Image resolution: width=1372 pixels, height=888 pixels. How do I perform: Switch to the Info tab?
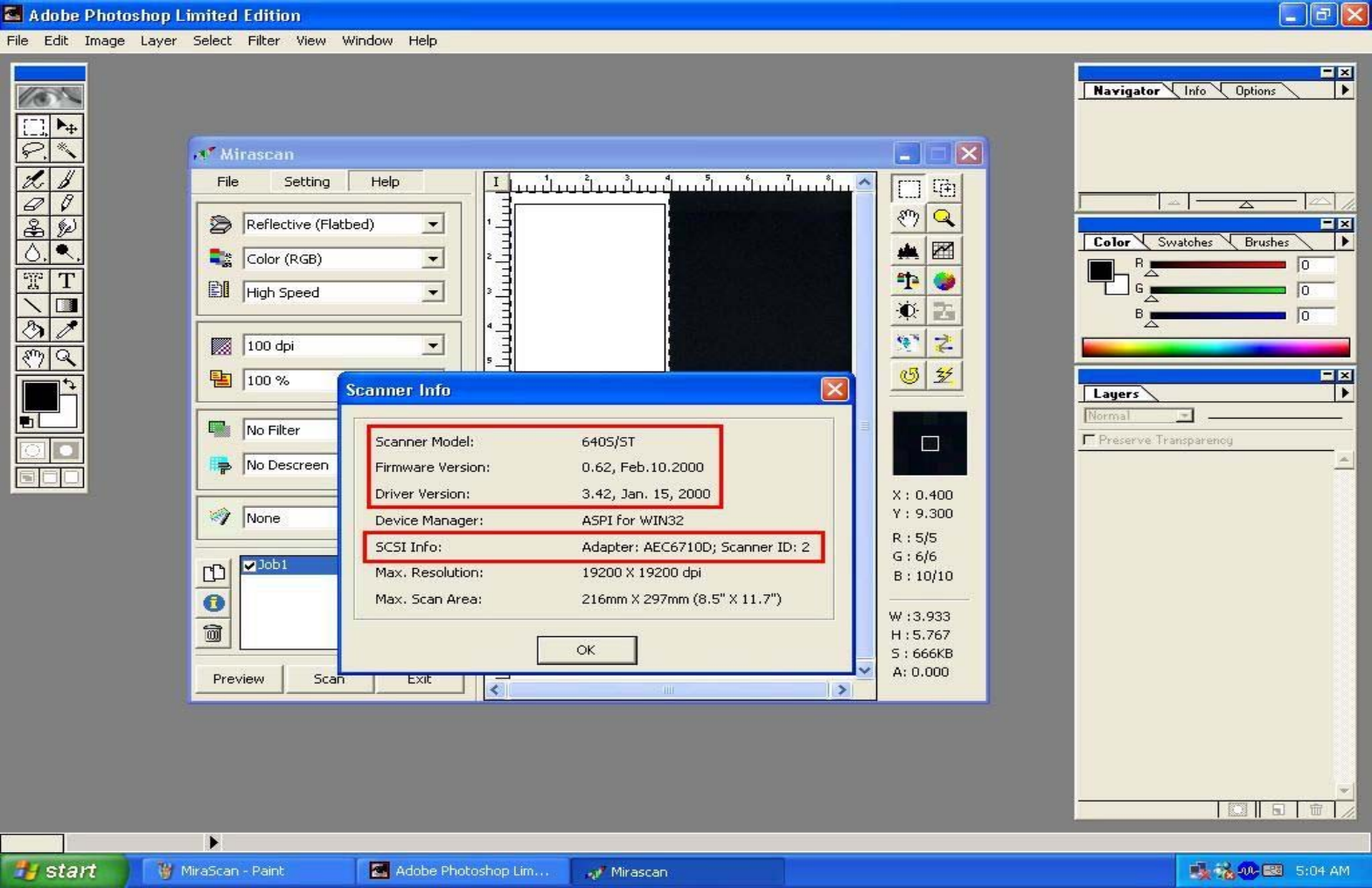coord(1194,91)
